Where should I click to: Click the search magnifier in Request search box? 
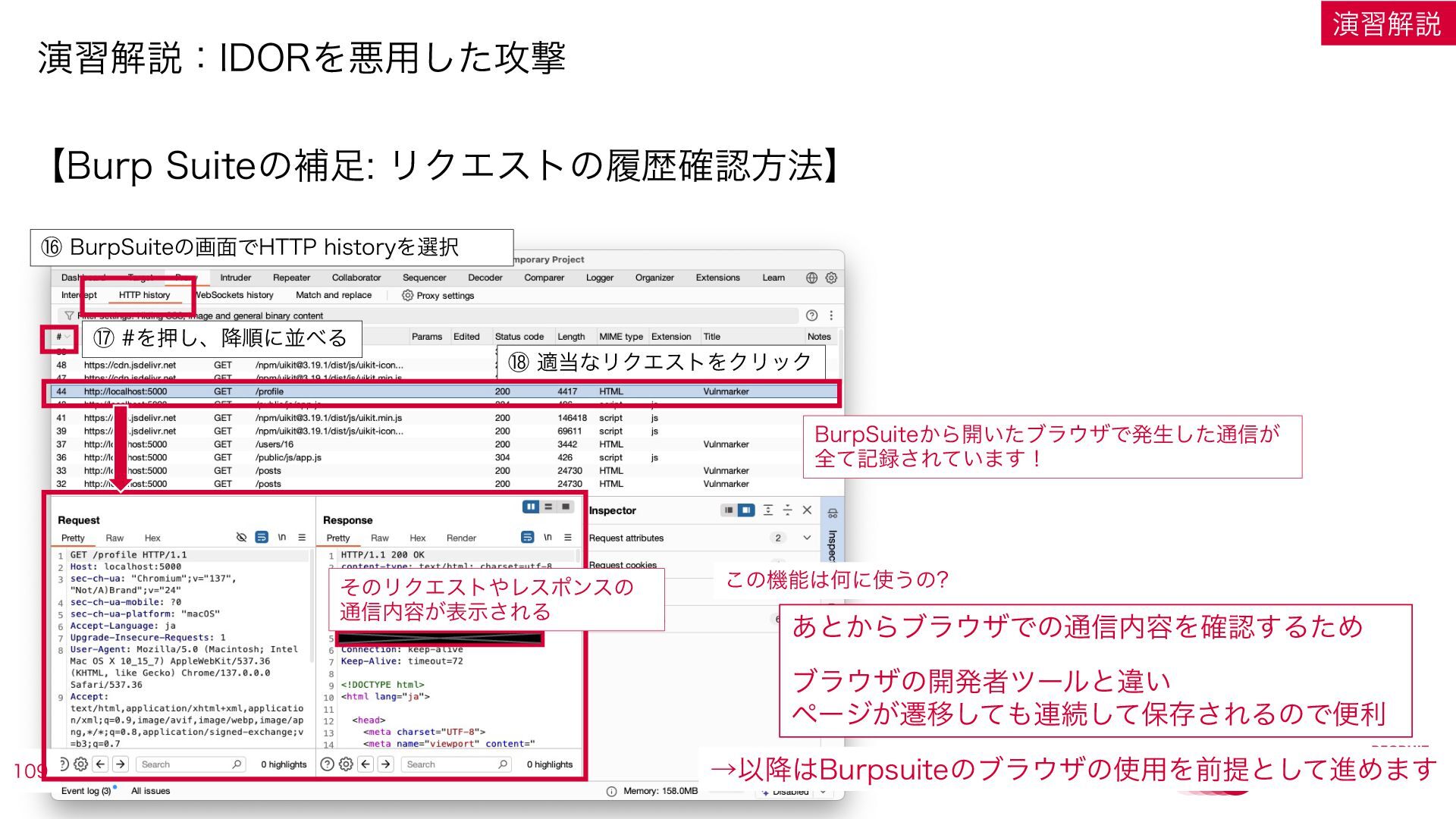click(237, 764)
